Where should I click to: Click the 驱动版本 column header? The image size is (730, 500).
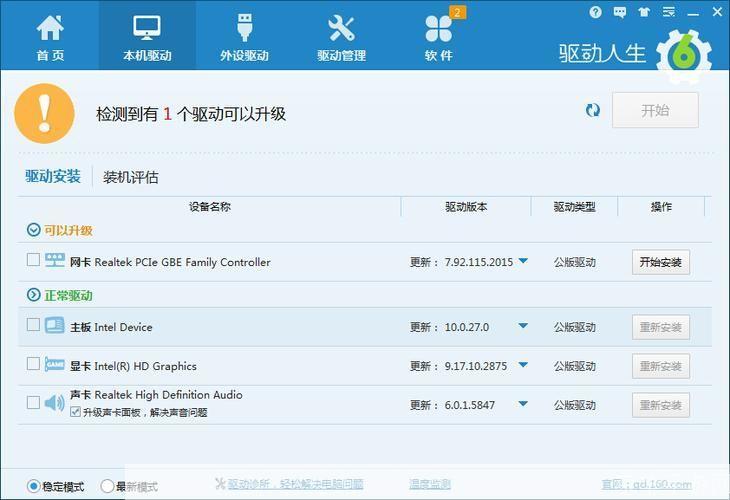pos(466,207)
